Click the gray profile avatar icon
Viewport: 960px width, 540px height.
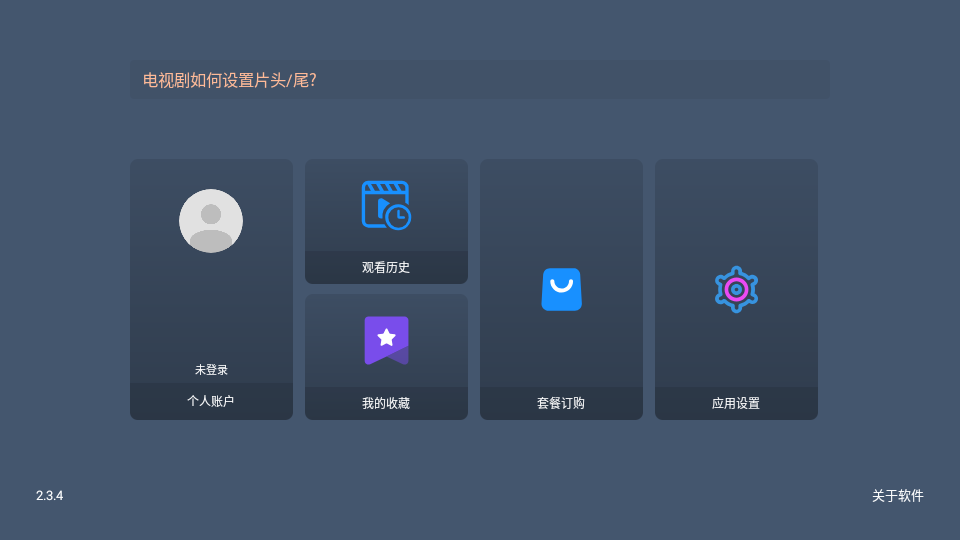tap(211, 221)
